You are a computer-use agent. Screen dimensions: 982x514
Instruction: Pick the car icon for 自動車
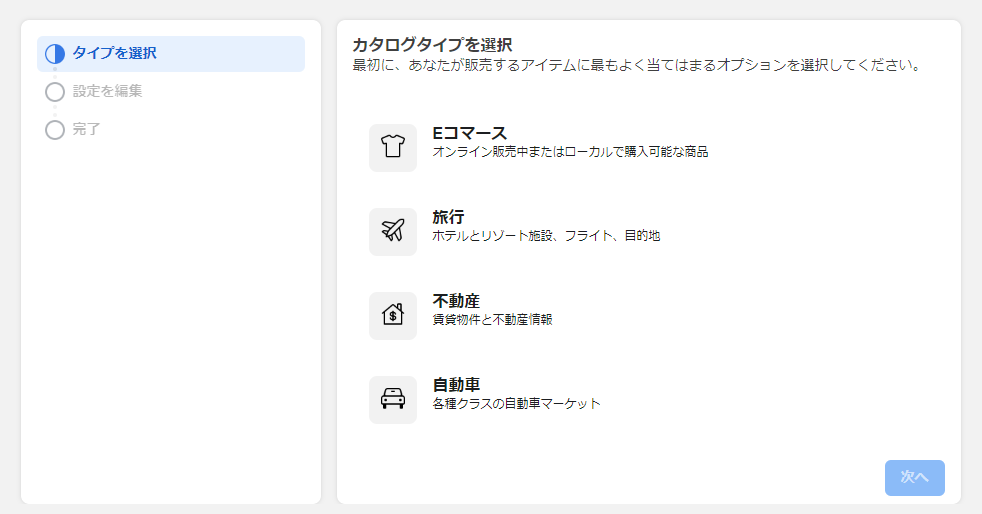[393, 399]
